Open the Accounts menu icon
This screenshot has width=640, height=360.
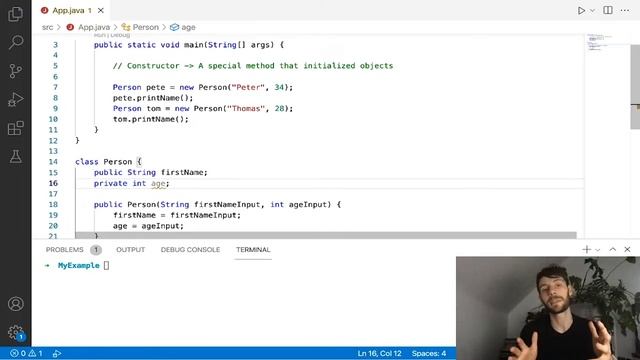(16, 304)
